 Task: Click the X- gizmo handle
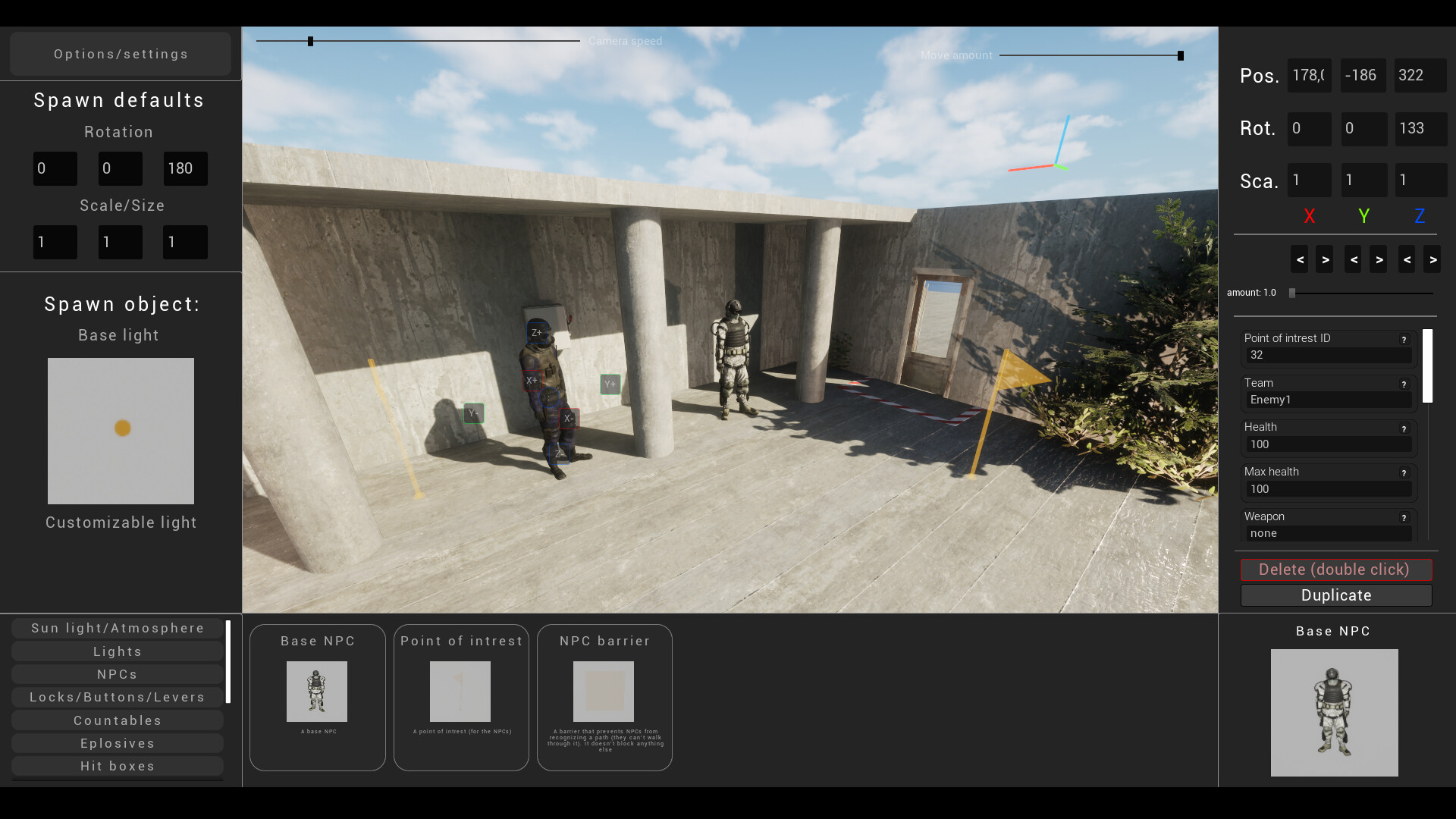coord(570,418)
